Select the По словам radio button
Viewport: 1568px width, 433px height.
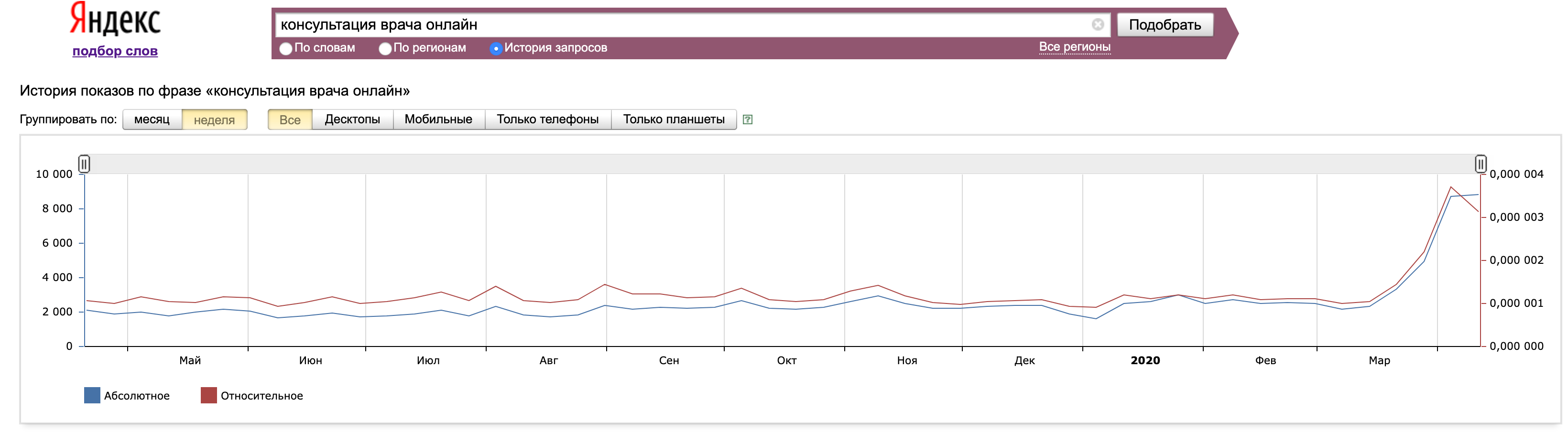pos(285,48)
